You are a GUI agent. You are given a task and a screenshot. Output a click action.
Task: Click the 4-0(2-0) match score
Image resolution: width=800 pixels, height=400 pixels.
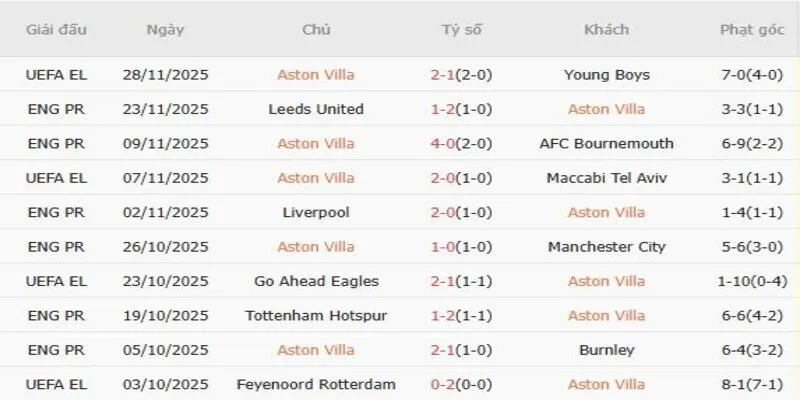point(461,144)
